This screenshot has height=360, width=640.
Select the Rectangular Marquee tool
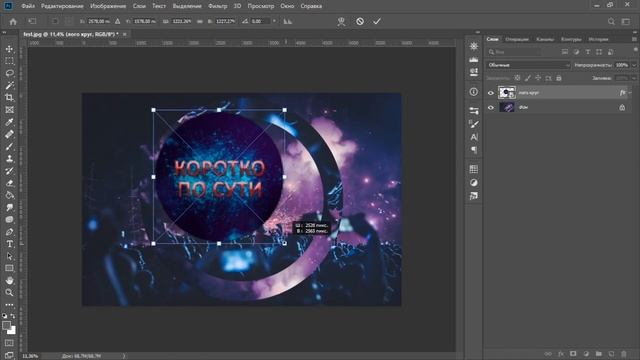point(9,61)
